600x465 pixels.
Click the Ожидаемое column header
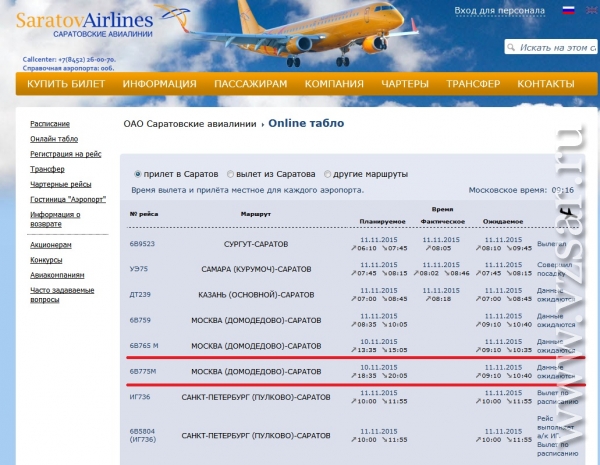503,222
